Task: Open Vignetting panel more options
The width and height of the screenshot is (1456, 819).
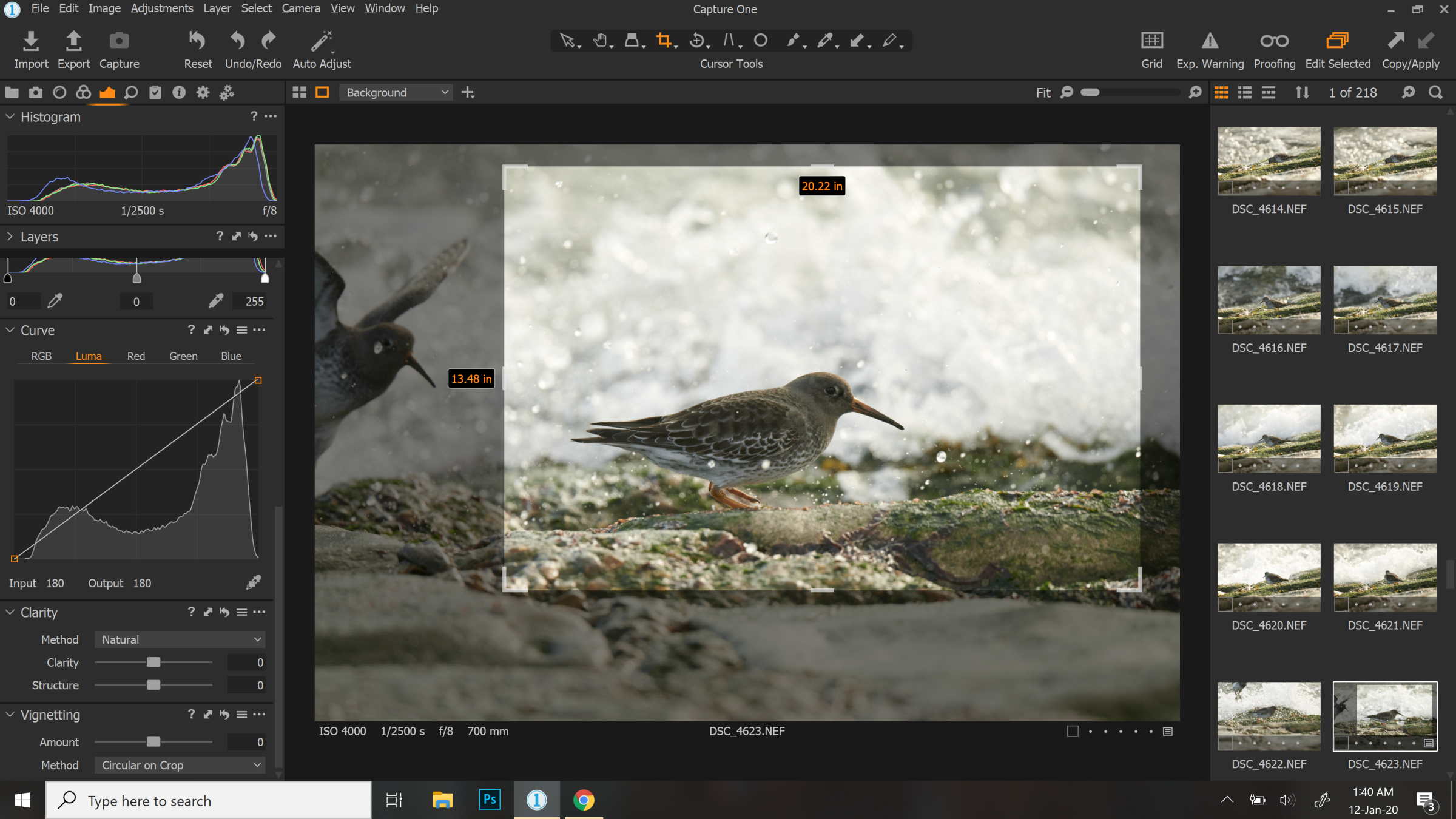Action: click(x=259, y=714)
